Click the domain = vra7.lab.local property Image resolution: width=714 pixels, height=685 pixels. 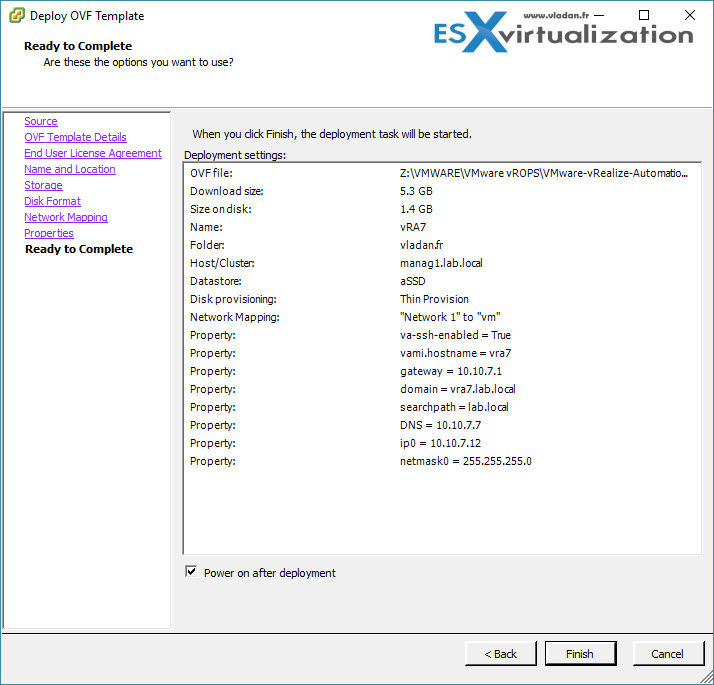pos(458,389)
